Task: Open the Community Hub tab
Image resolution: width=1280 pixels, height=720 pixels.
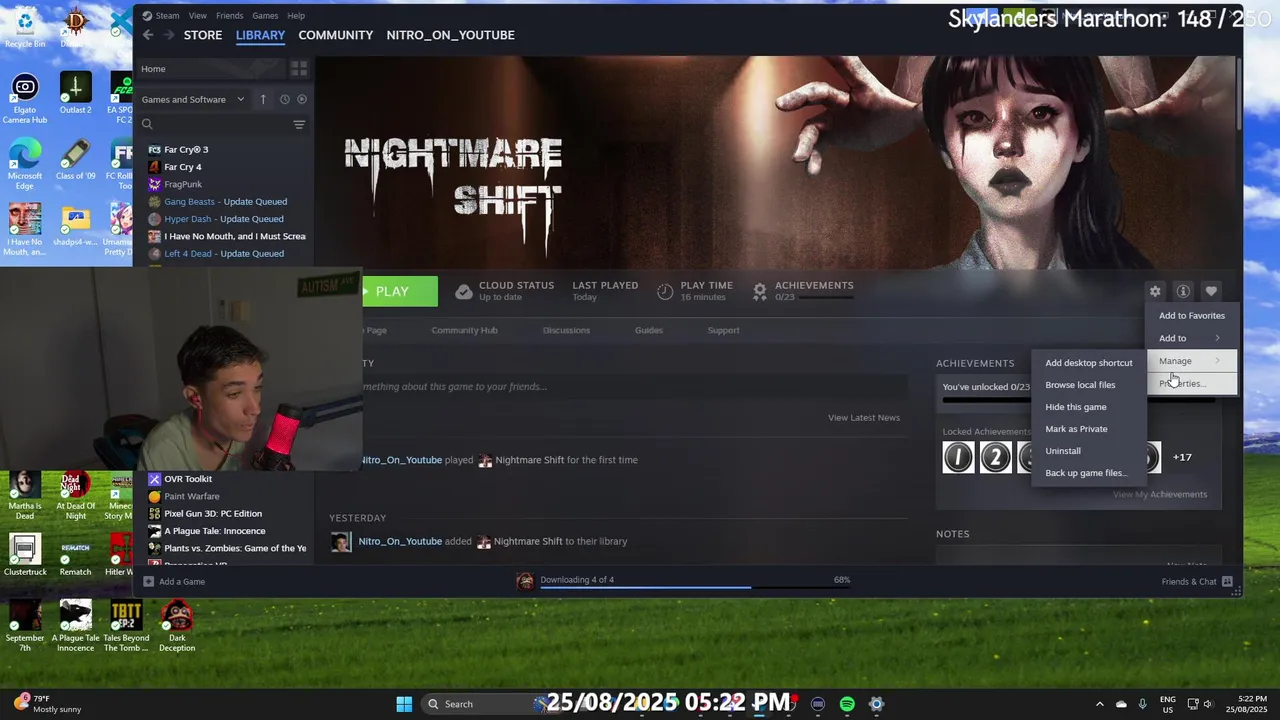Action: coord(464,330)
